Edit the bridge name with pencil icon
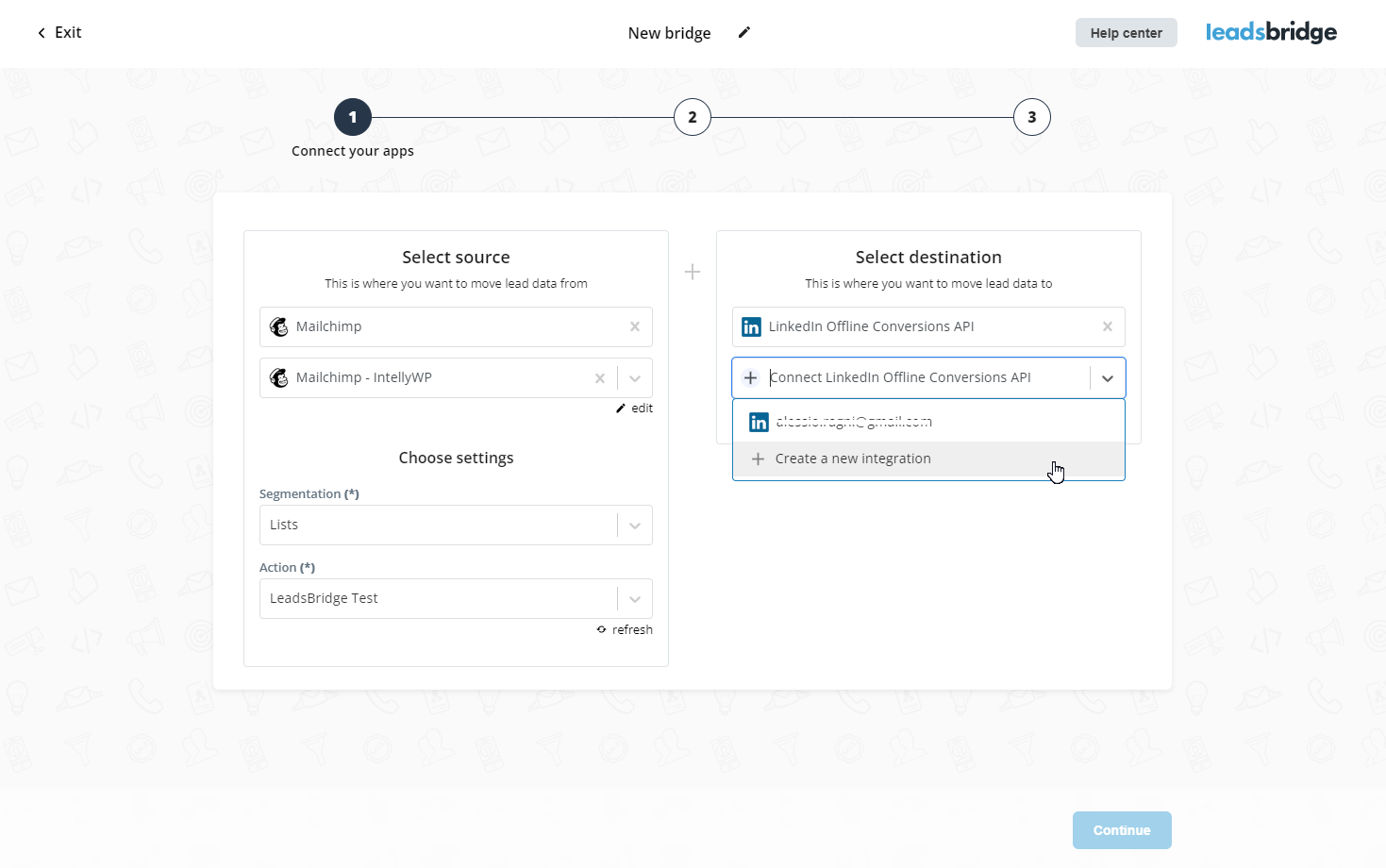This screenshot has height=868, width=1386. [x=743, y=33]
